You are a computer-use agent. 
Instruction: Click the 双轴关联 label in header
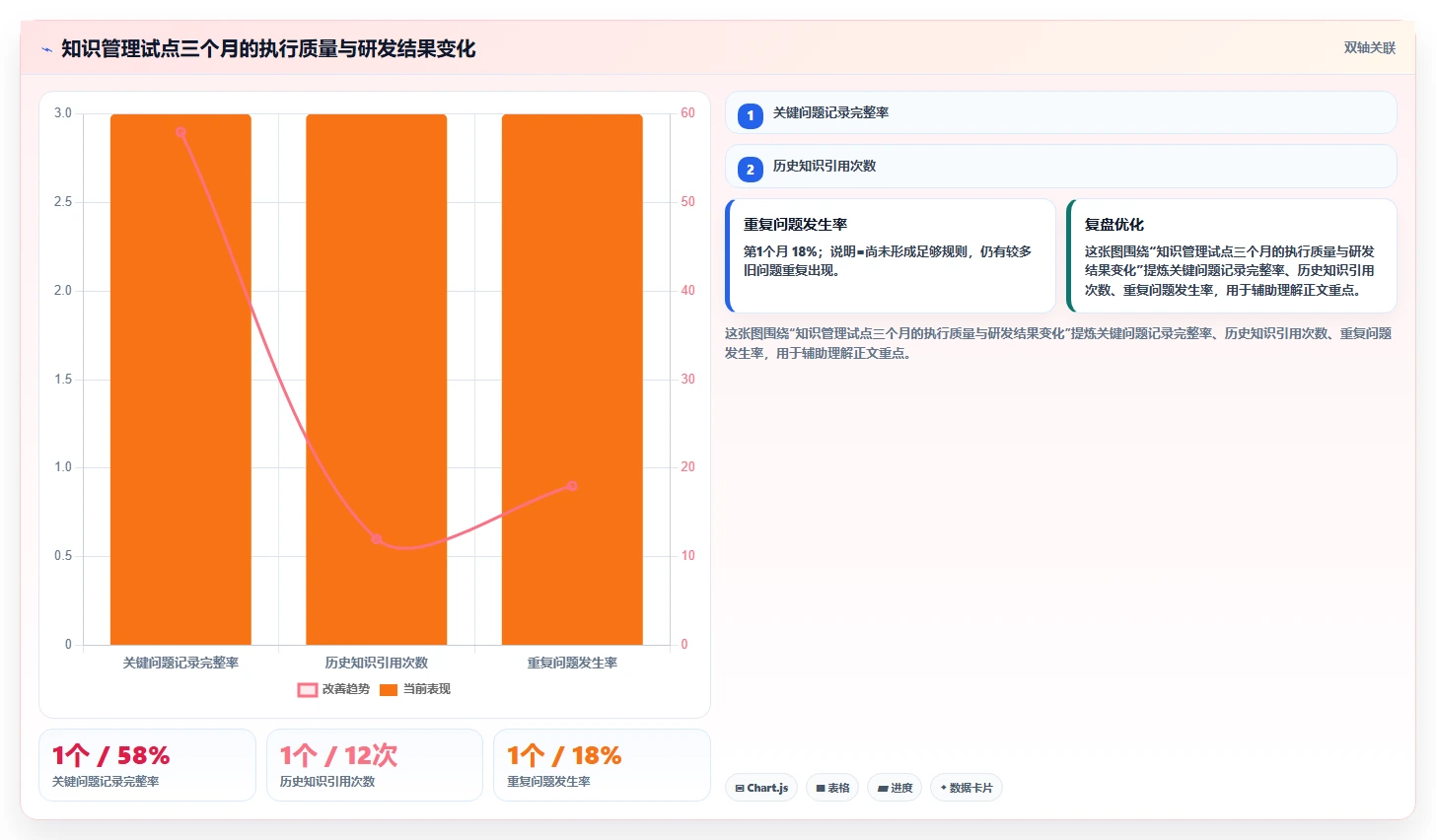(x=1370, y=47)
